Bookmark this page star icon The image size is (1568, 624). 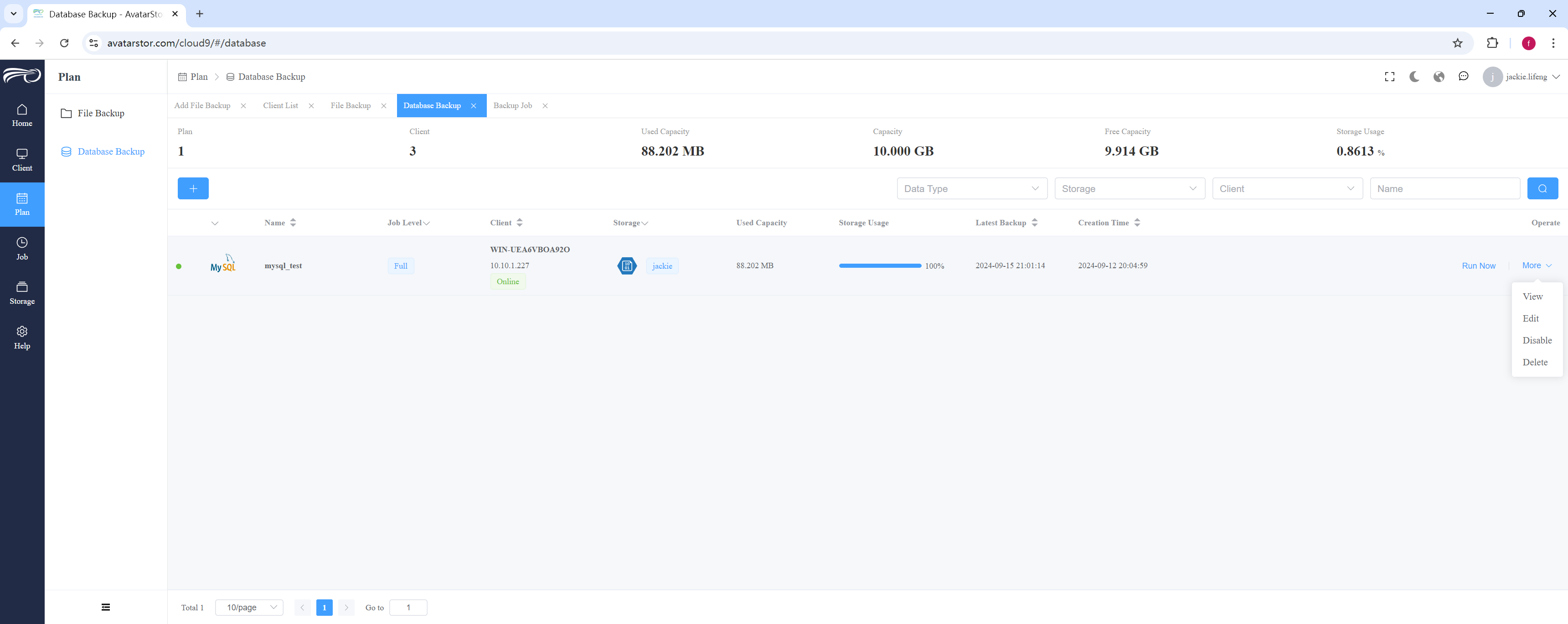pos(1457,43)
